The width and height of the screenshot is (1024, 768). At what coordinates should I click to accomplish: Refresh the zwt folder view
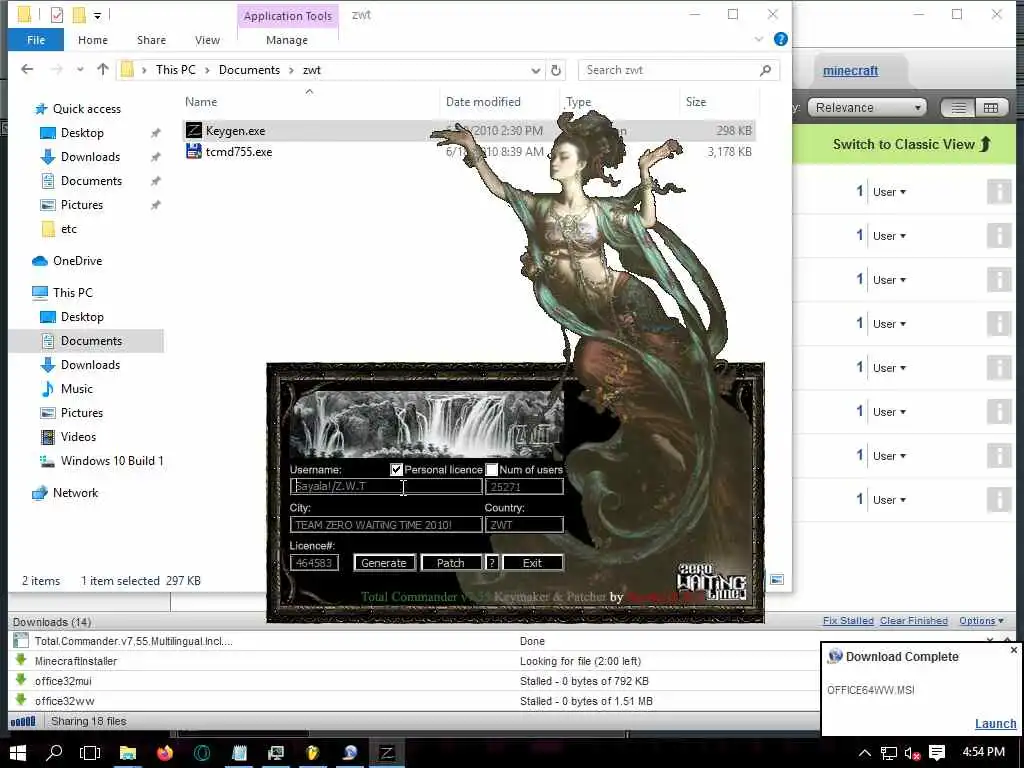click(556, 70)
